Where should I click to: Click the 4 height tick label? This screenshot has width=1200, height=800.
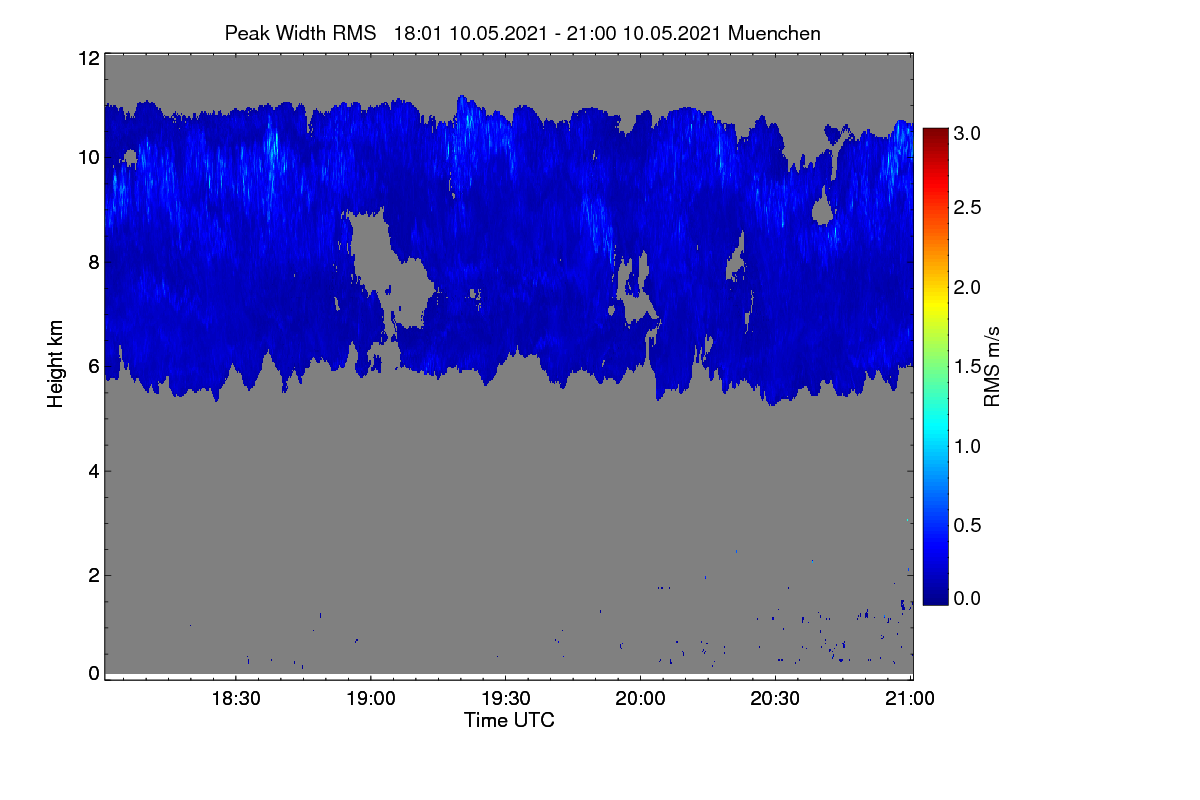93,470
